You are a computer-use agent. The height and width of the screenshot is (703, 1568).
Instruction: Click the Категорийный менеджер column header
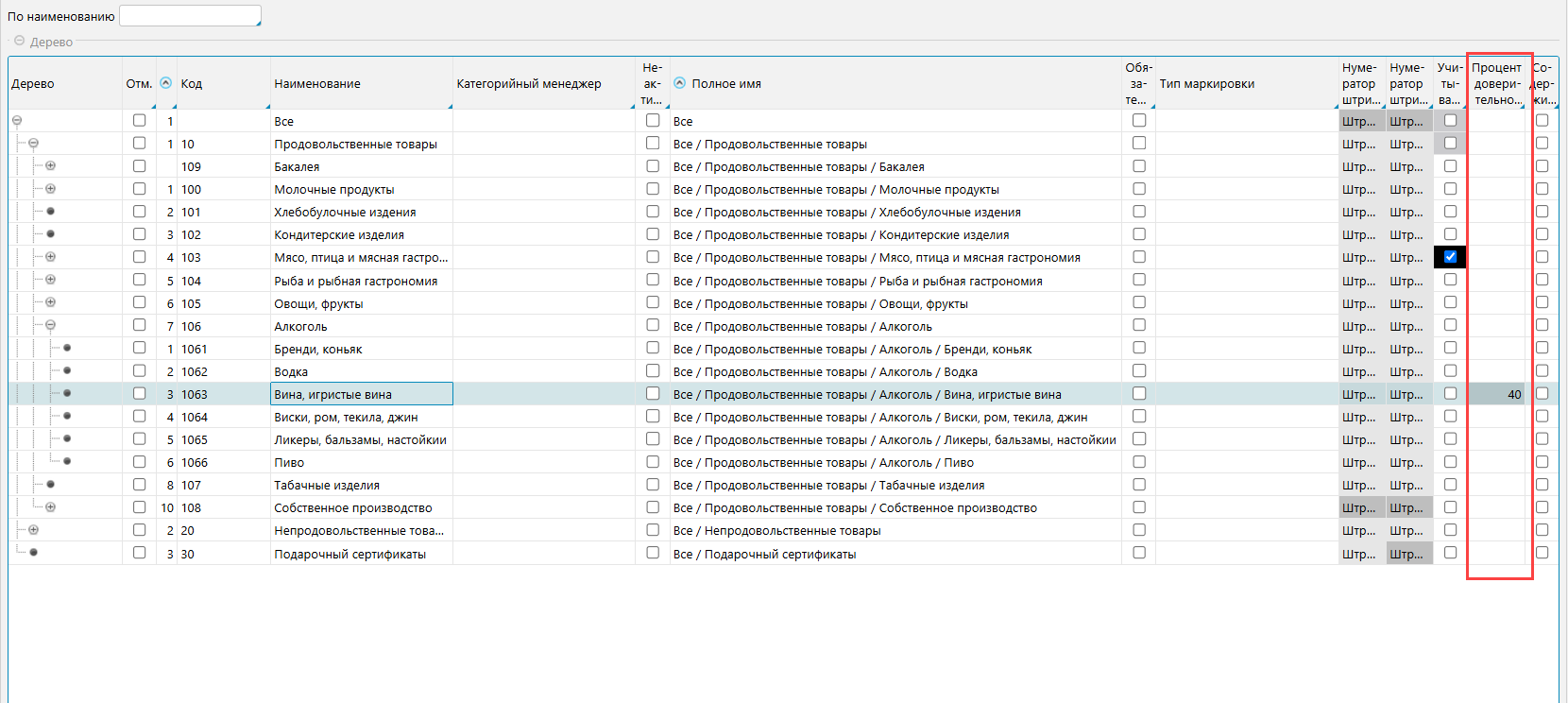[528, 84]
